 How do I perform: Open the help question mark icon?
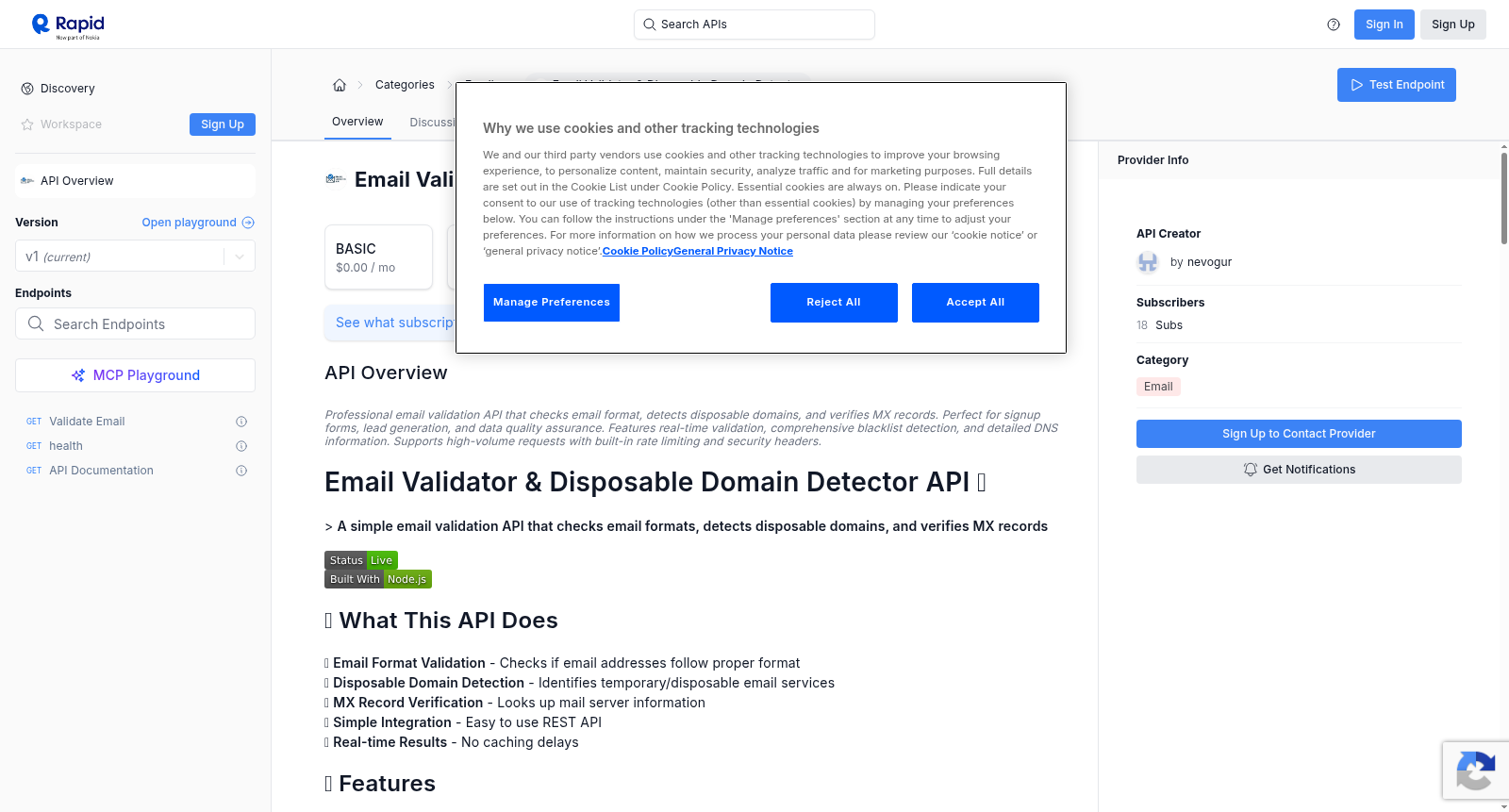tap(1334, 25)
